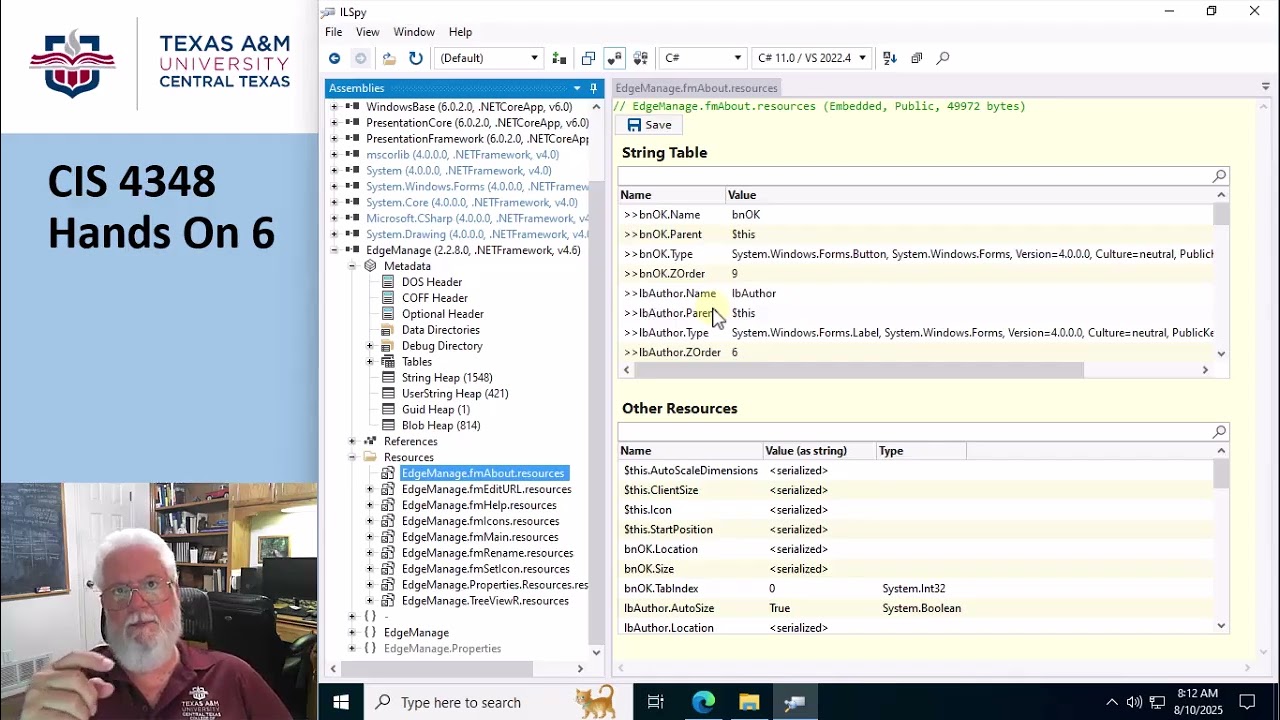
Task: Pin the Assemblies panel with pushpin icon
Action: tap(593, 88)
